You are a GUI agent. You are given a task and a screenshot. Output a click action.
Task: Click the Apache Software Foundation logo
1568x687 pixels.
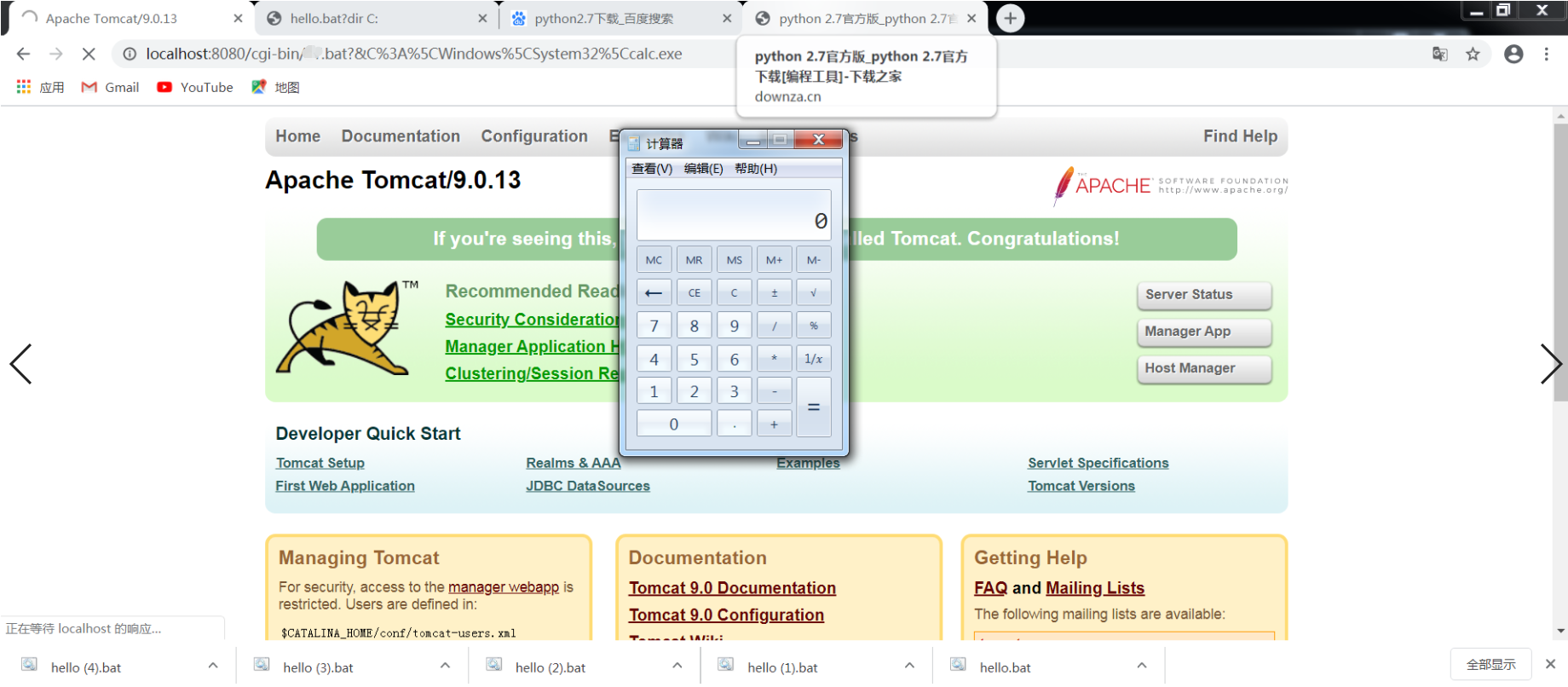(x=1171, y=185)
